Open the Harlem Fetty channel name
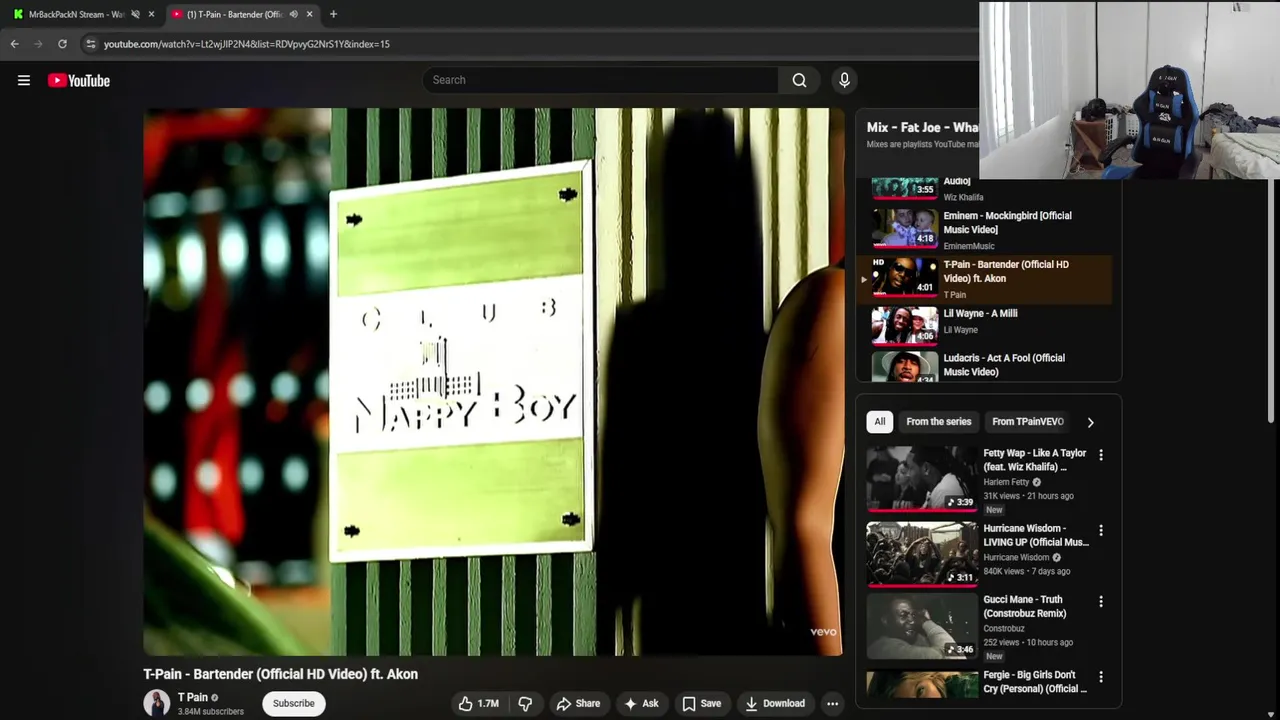1280x720 pixels. [1006, 482]
